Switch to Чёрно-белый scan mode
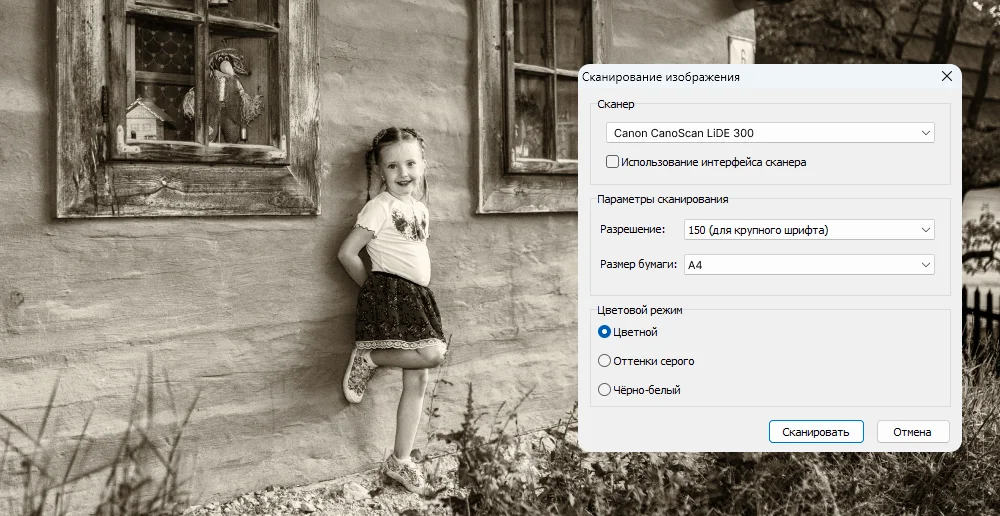The image size is (1000, 516). 604,390
